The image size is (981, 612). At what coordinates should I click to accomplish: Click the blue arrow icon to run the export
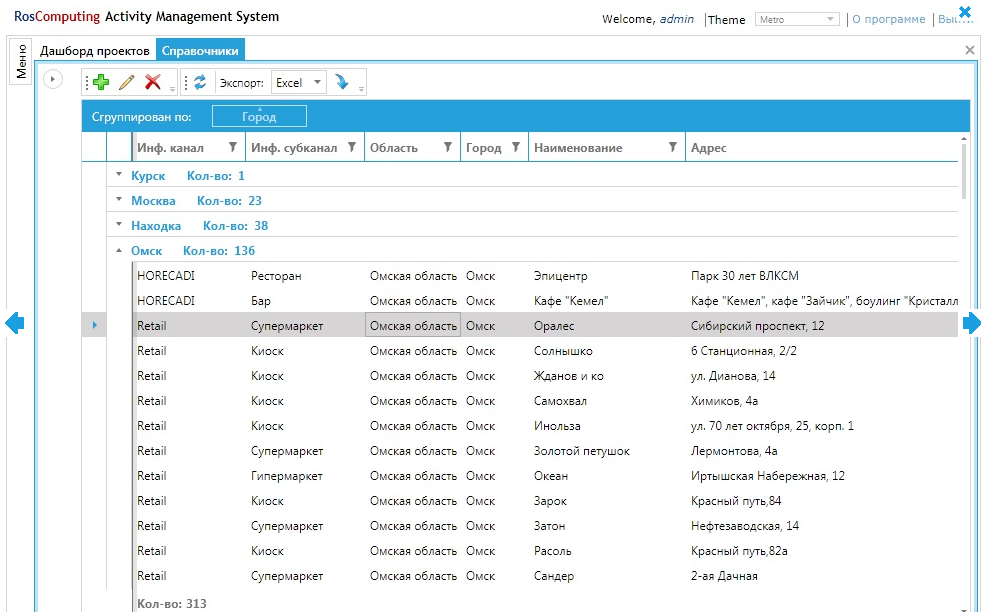coord(344,83)
